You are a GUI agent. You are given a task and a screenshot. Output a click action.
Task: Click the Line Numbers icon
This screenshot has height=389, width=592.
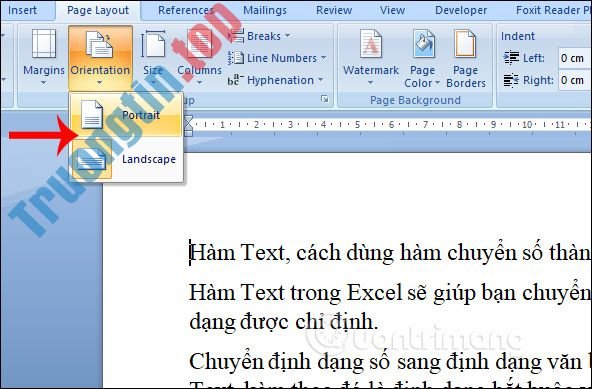click(236, 58)
